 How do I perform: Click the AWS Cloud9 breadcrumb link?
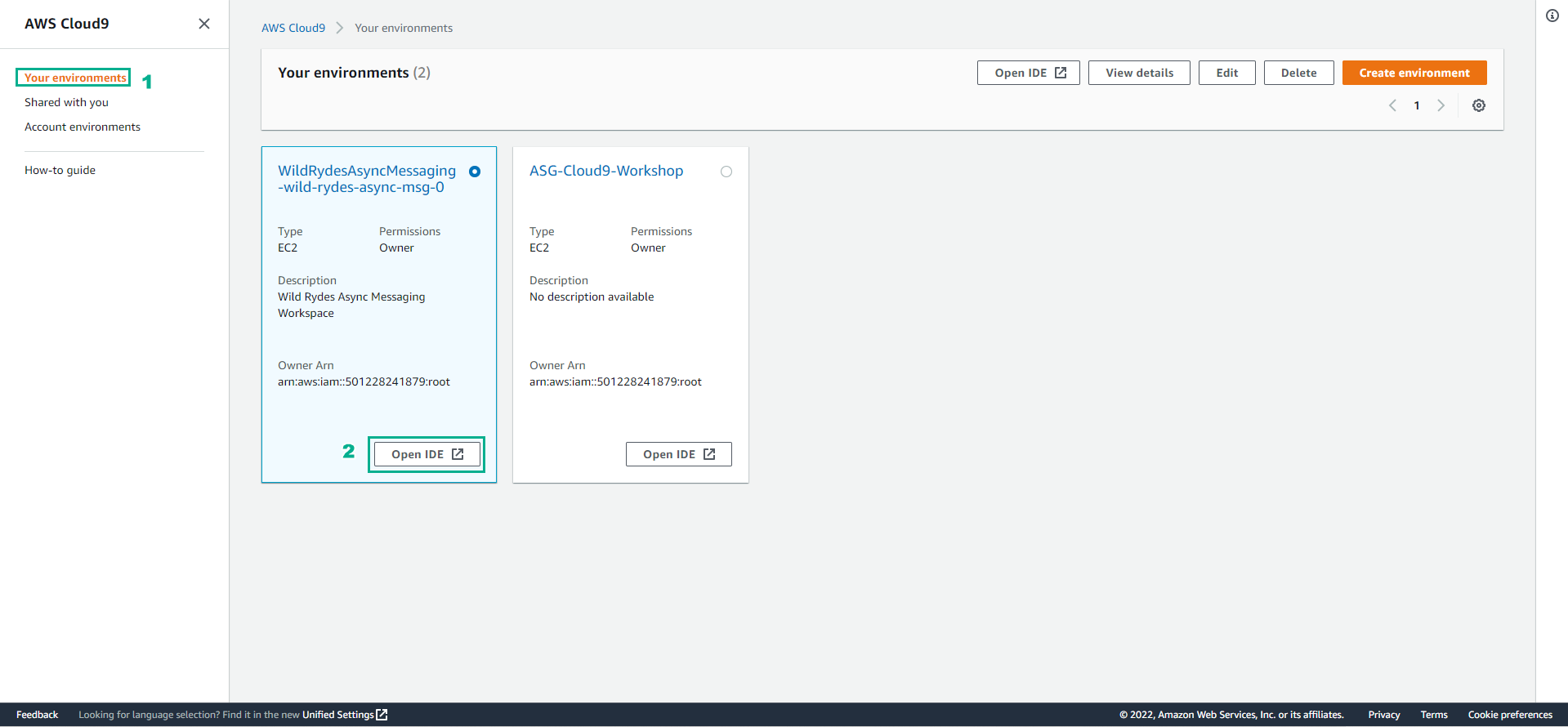click(293, 28)
